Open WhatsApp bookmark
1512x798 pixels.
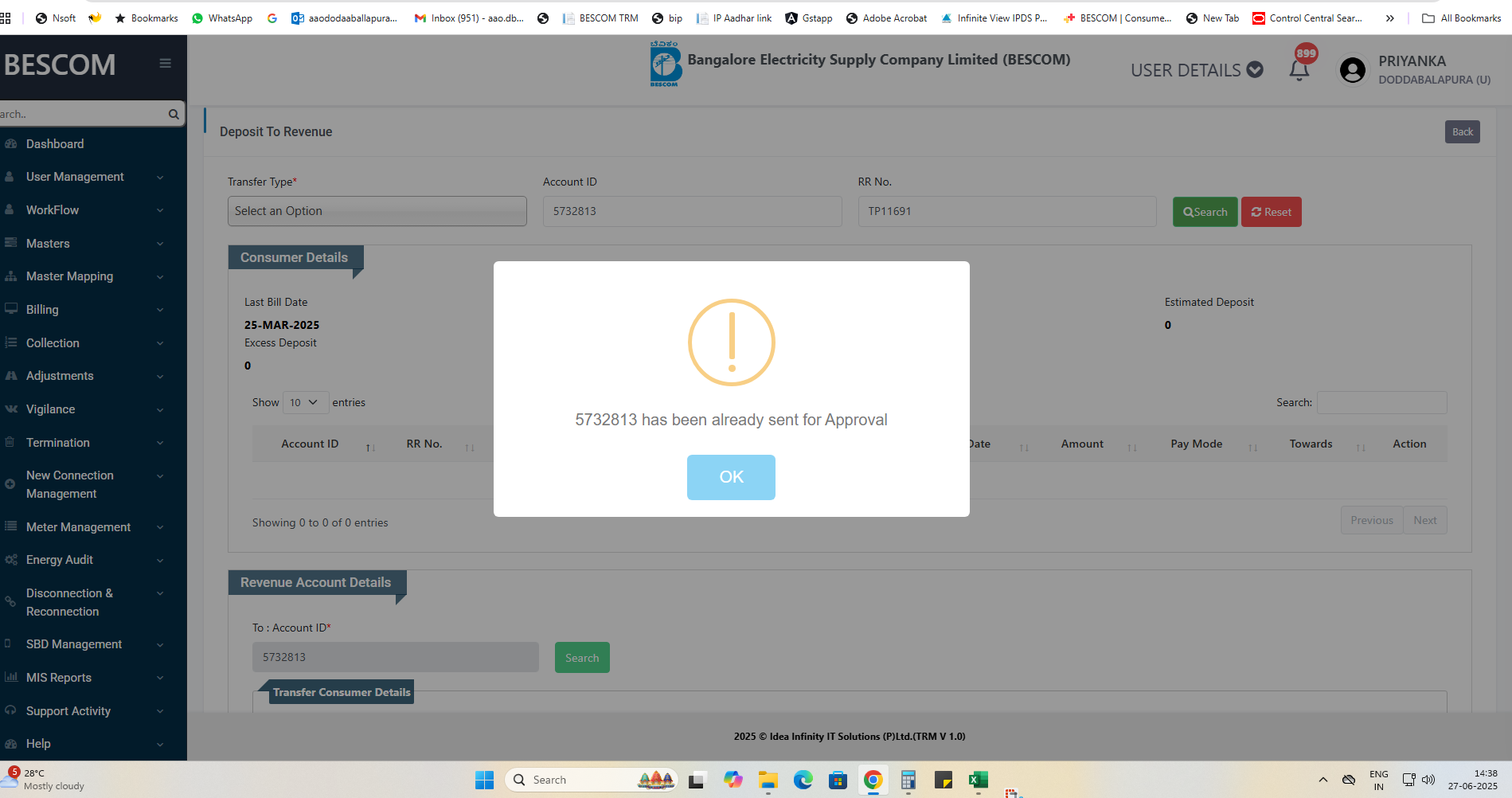(x=222, y=18)
